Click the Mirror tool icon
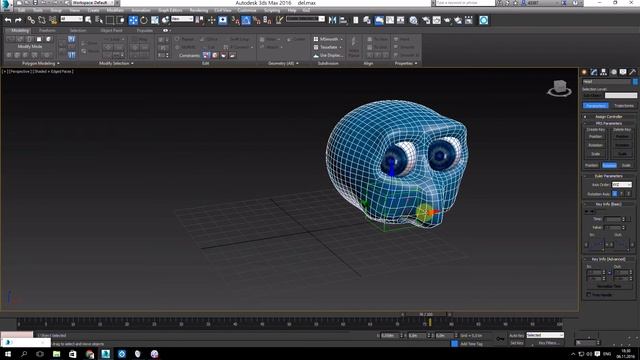This screenshot has width=640, height=360. [333, 20]
